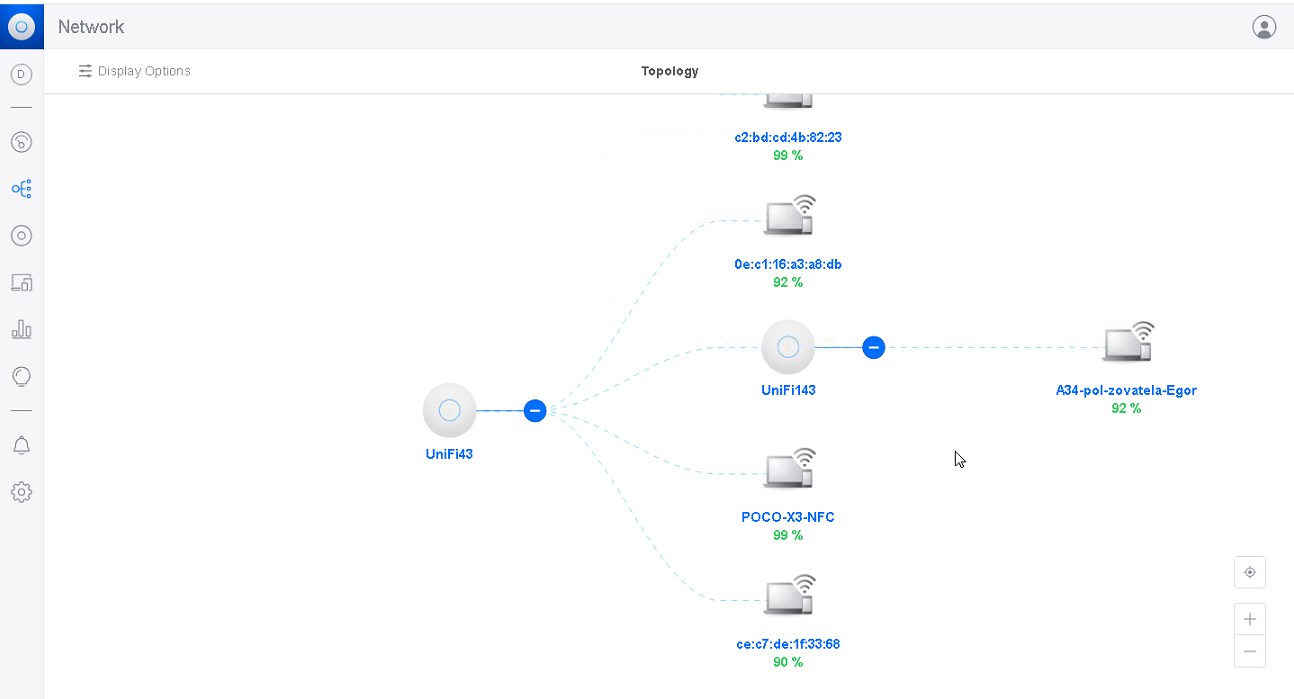Select the ce:c7:de:1f:33:68 client icon

click(x=789, y=595)
